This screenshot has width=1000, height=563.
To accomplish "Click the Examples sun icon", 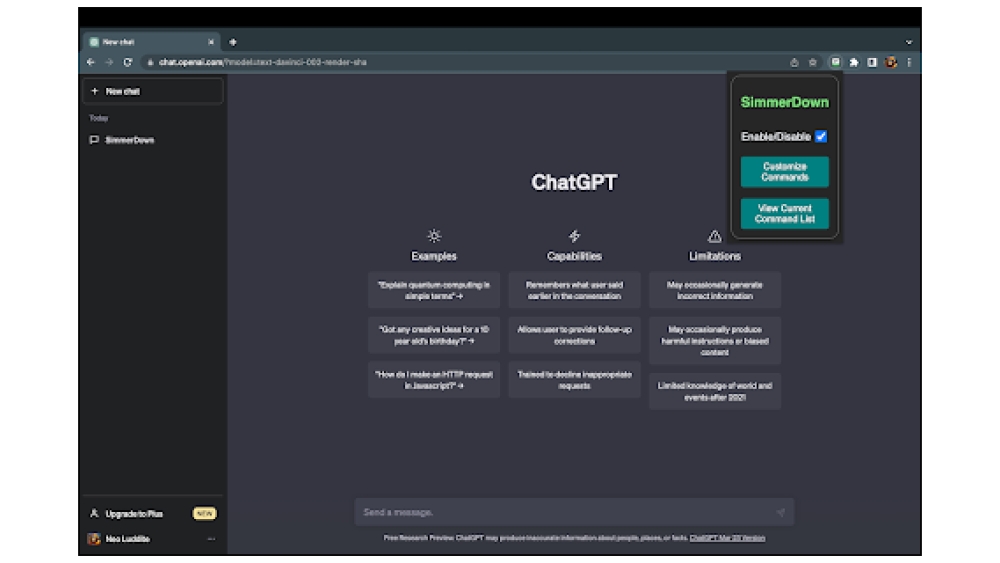I will [x=434, y=236].
